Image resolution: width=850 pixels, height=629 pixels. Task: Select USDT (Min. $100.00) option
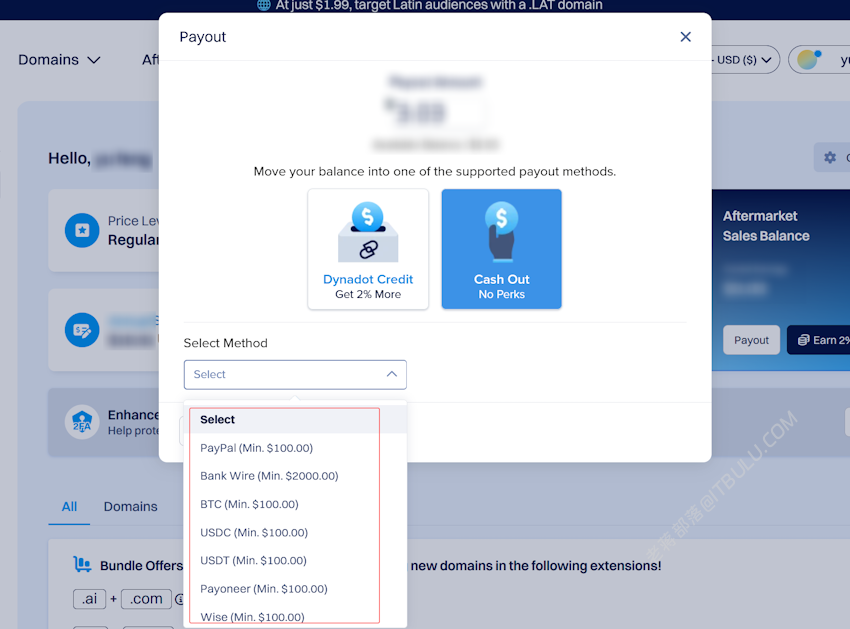point(295,561)
